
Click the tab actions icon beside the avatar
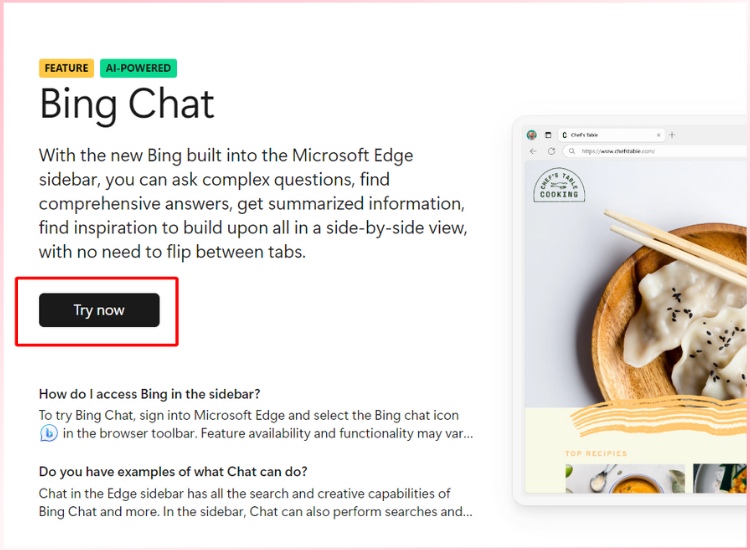pos(548,134)
